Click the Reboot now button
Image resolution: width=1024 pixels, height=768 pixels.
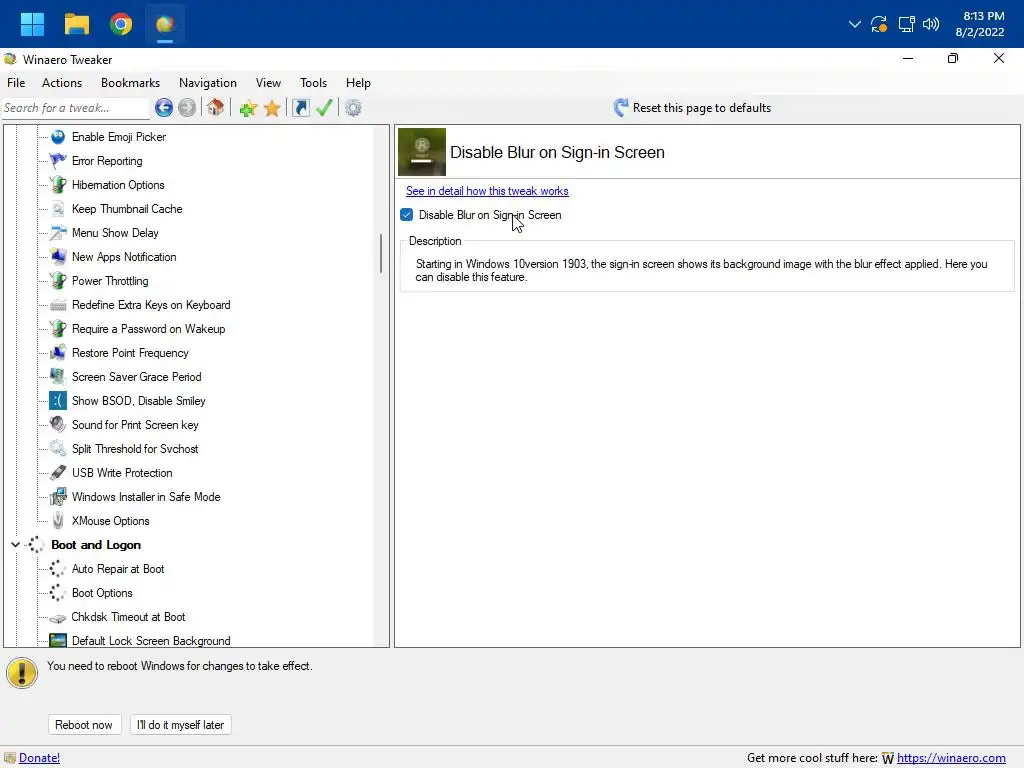pyautogui.click(x=84, y=725)
